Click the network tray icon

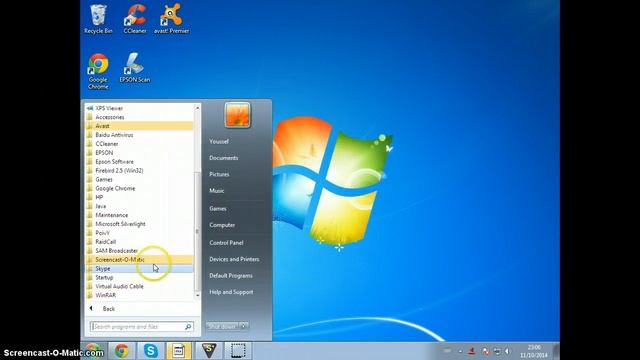pyautogui.click(x=497, y=351)
